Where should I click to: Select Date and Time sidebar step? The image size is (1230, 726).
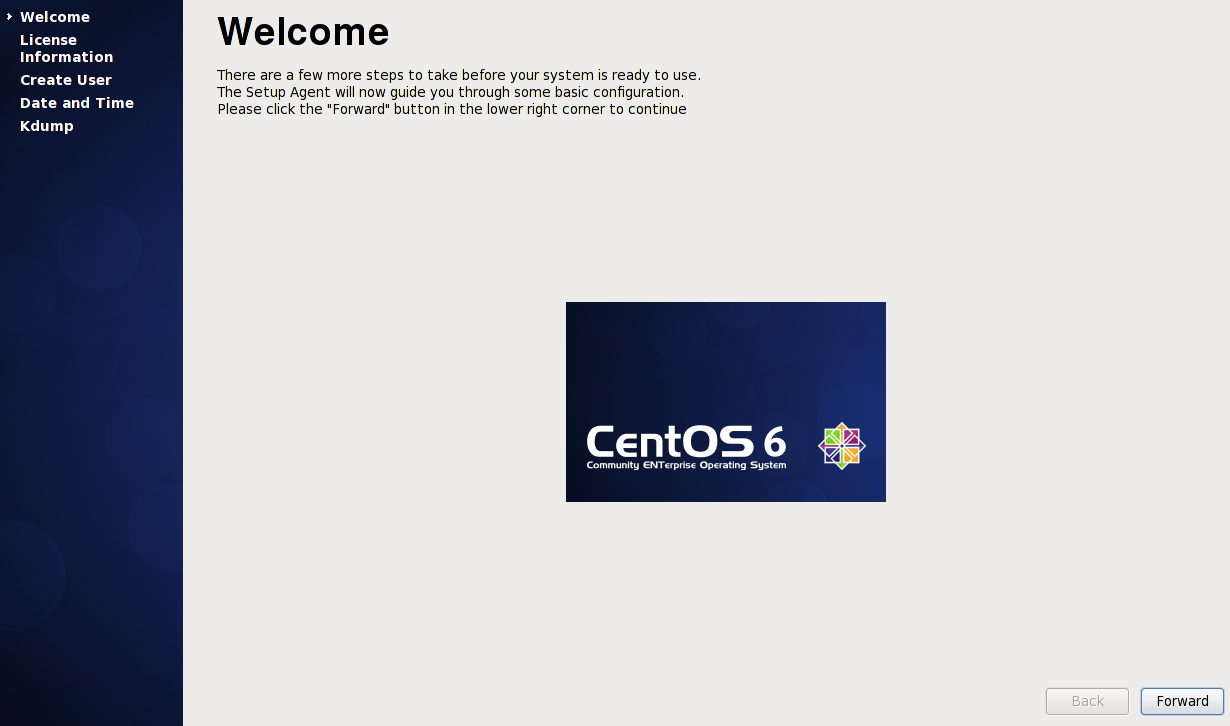[77, 103]
